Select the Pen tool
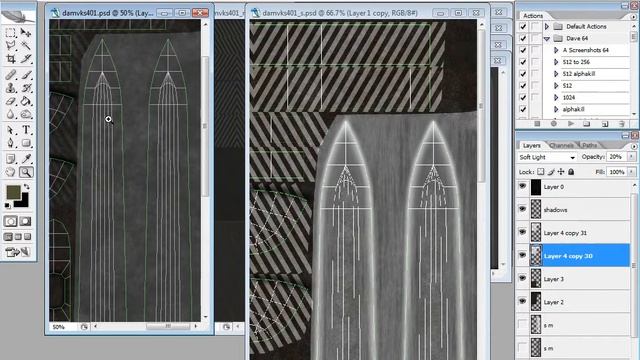Screen dimensions: 640x360 (11, 143)
